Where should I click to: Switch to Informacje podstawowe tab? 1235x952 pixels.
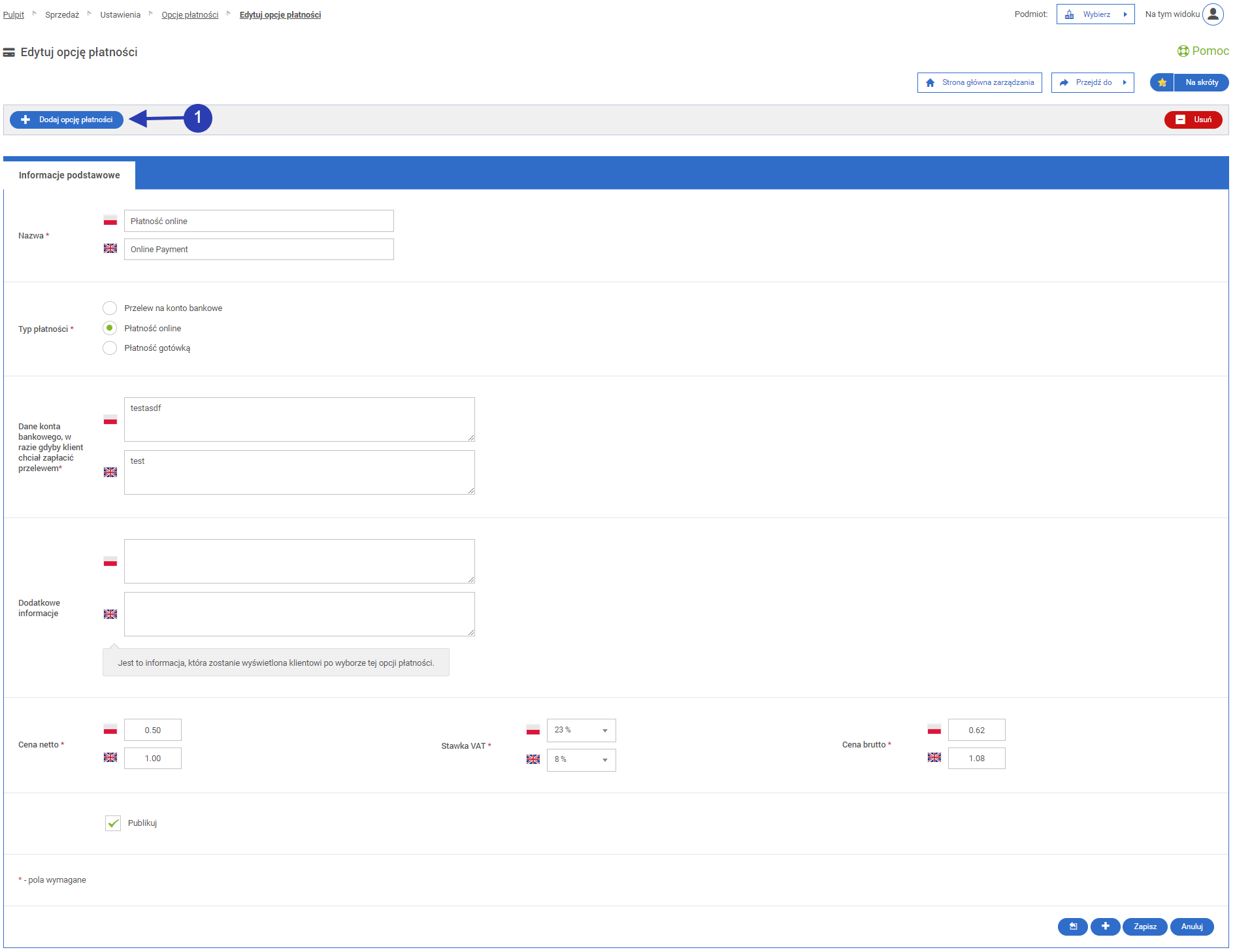pyautogui.click(x=69, y=175)
